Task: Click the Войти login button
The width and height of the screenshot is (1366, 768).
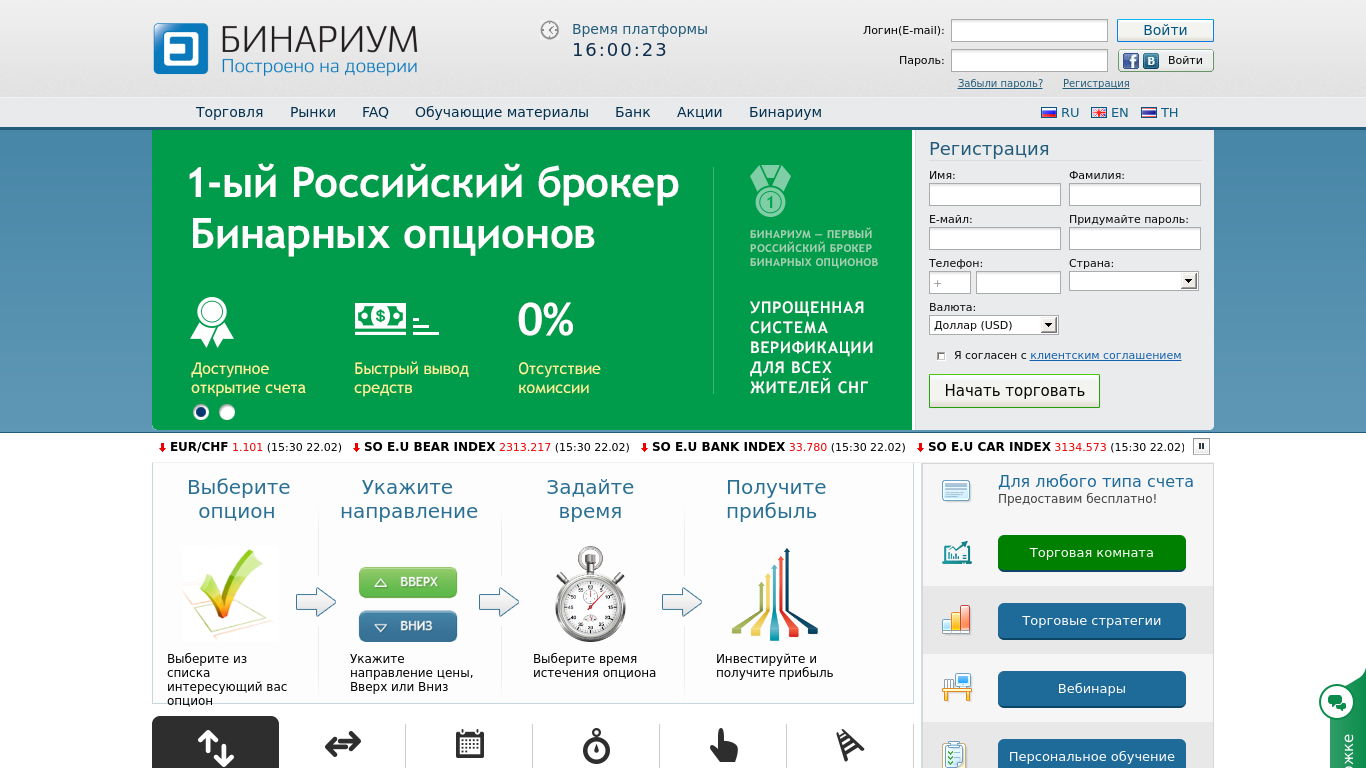Action: 1165,30
